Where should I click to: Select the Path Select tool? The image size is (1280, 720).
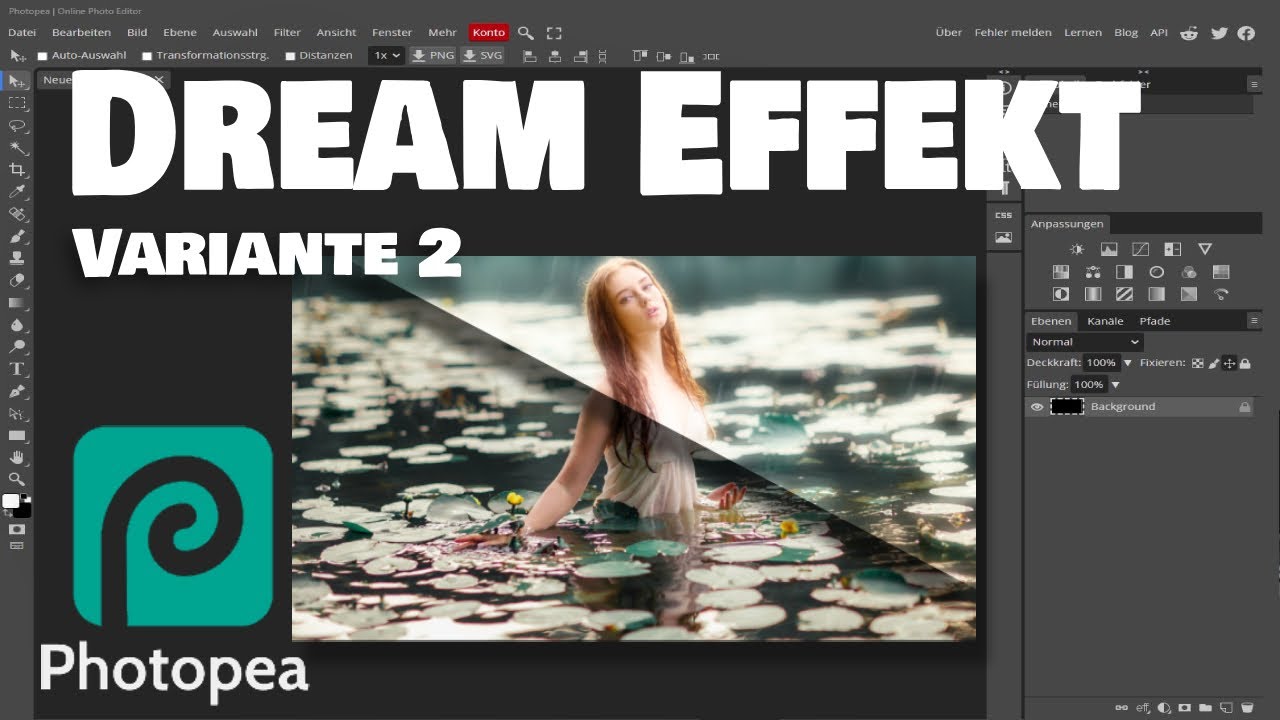(17, 413)
